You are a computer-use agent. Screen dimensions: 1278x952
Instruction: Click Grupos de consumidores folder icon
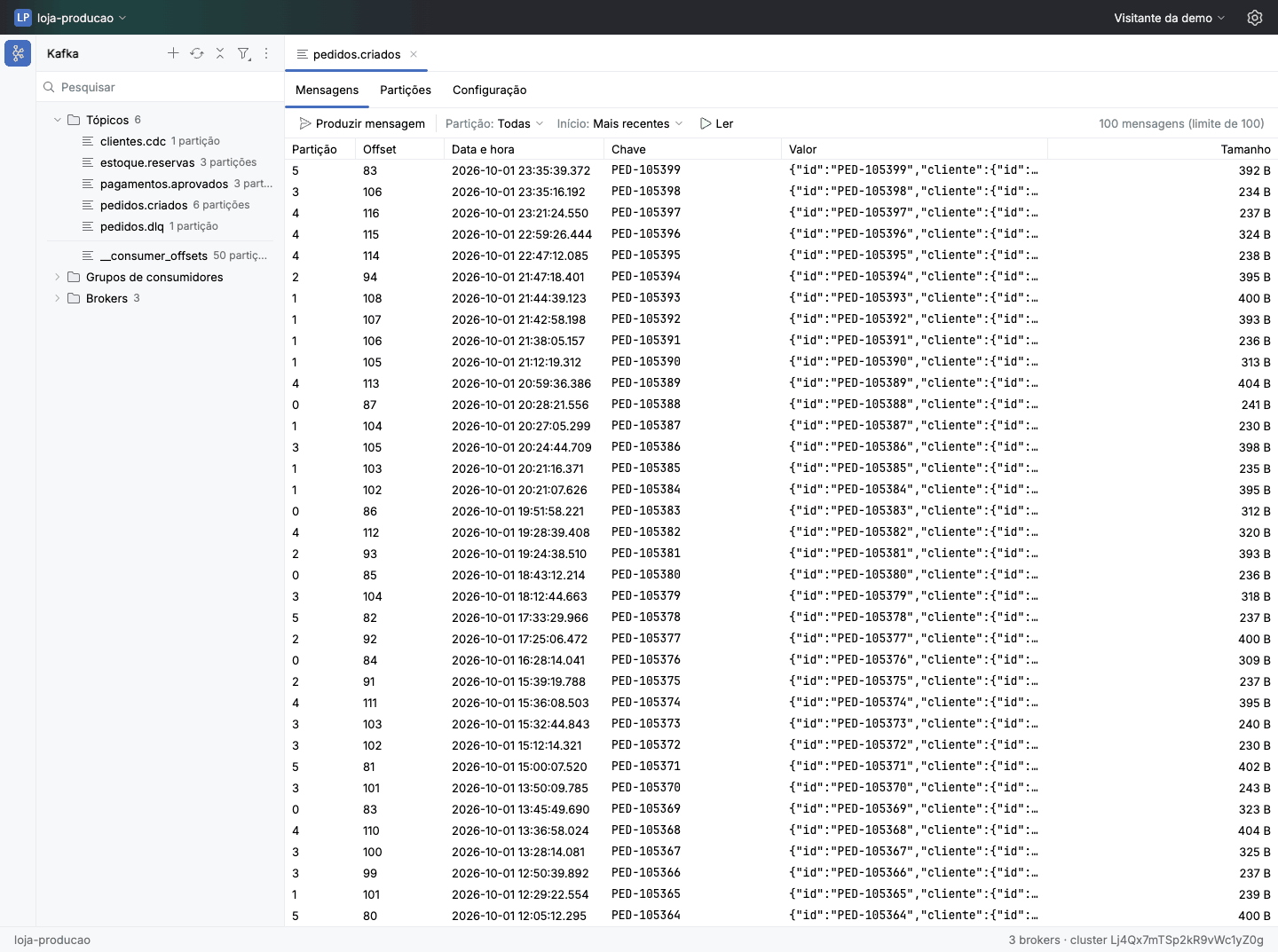pos(74,277)
